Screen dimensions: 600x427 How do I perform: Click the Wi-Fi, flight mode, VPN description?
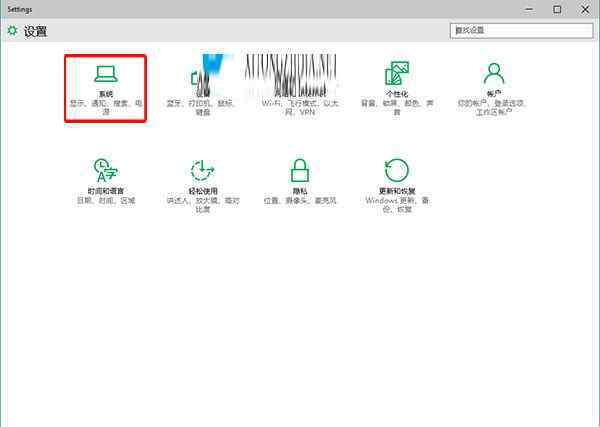300,108
